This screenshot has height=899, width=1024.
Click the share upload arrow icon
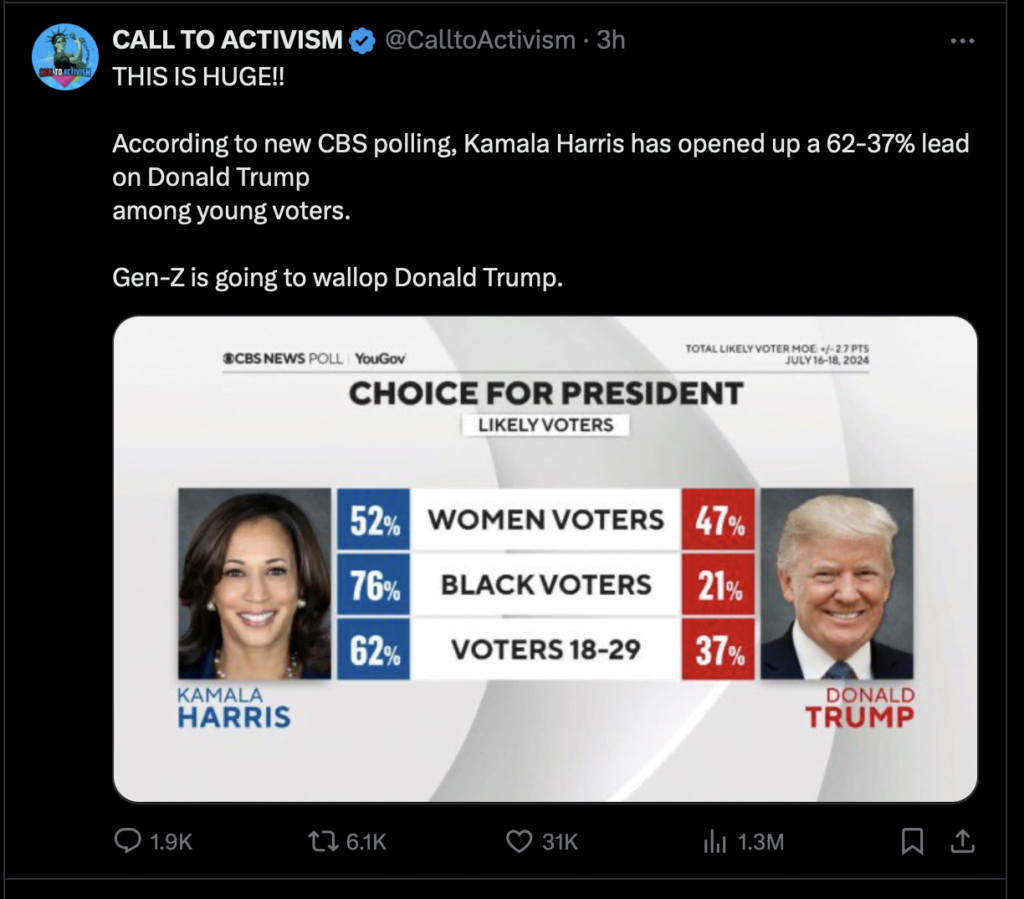click(x=961, y=842)
